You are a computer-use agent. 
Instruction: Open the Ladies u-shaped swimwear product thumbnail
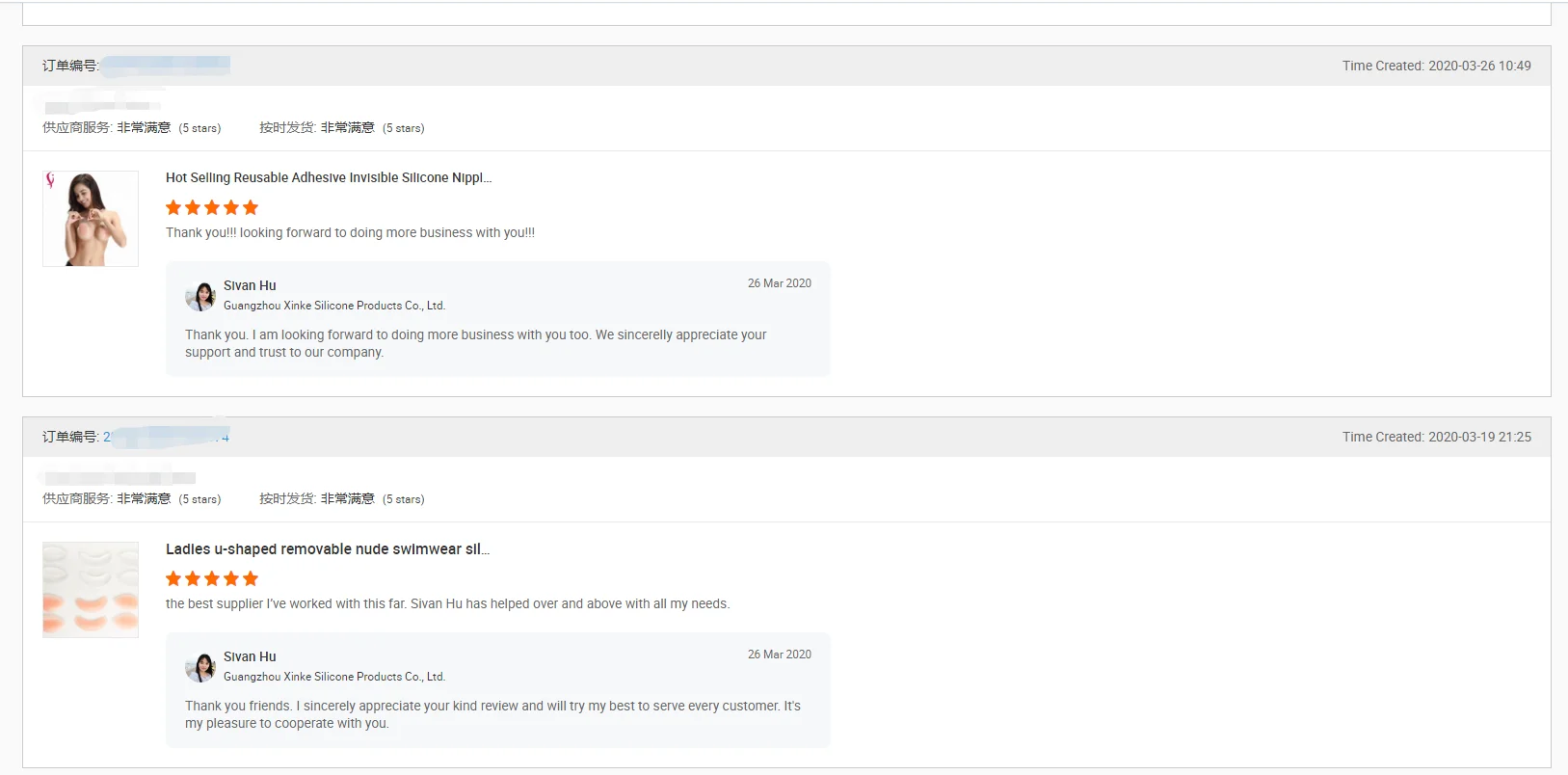coord(91,590)
